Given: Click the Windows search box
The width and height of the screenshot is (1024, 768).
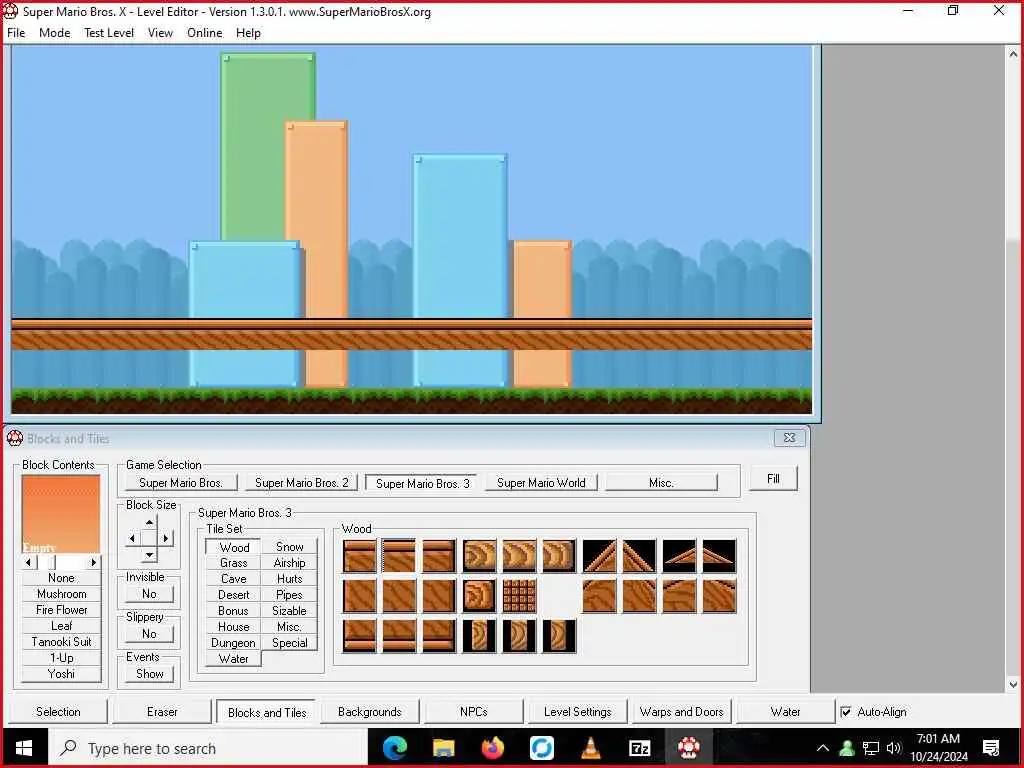Looking at the screenshot, I should pyautogui.click(x=208, y=748).
